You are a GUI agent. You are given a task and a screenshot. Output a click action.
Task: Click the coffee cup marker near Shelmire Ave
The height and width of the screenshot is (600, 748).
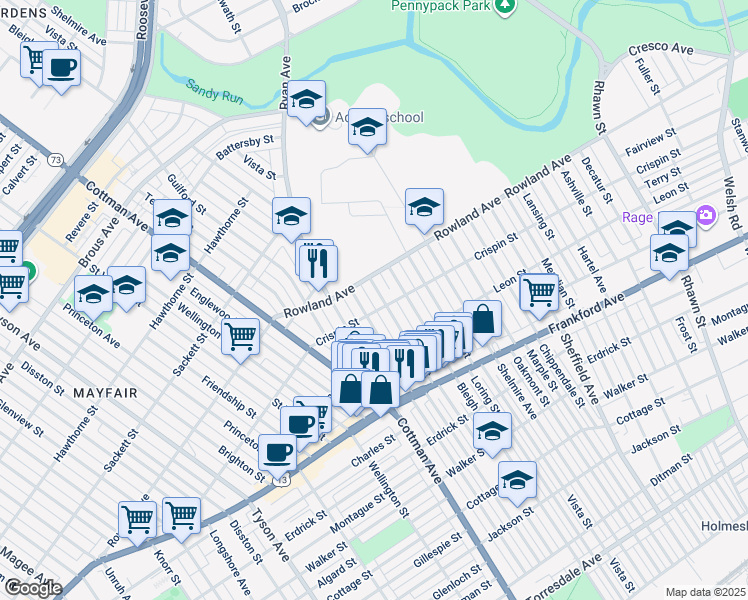[62, 68]
